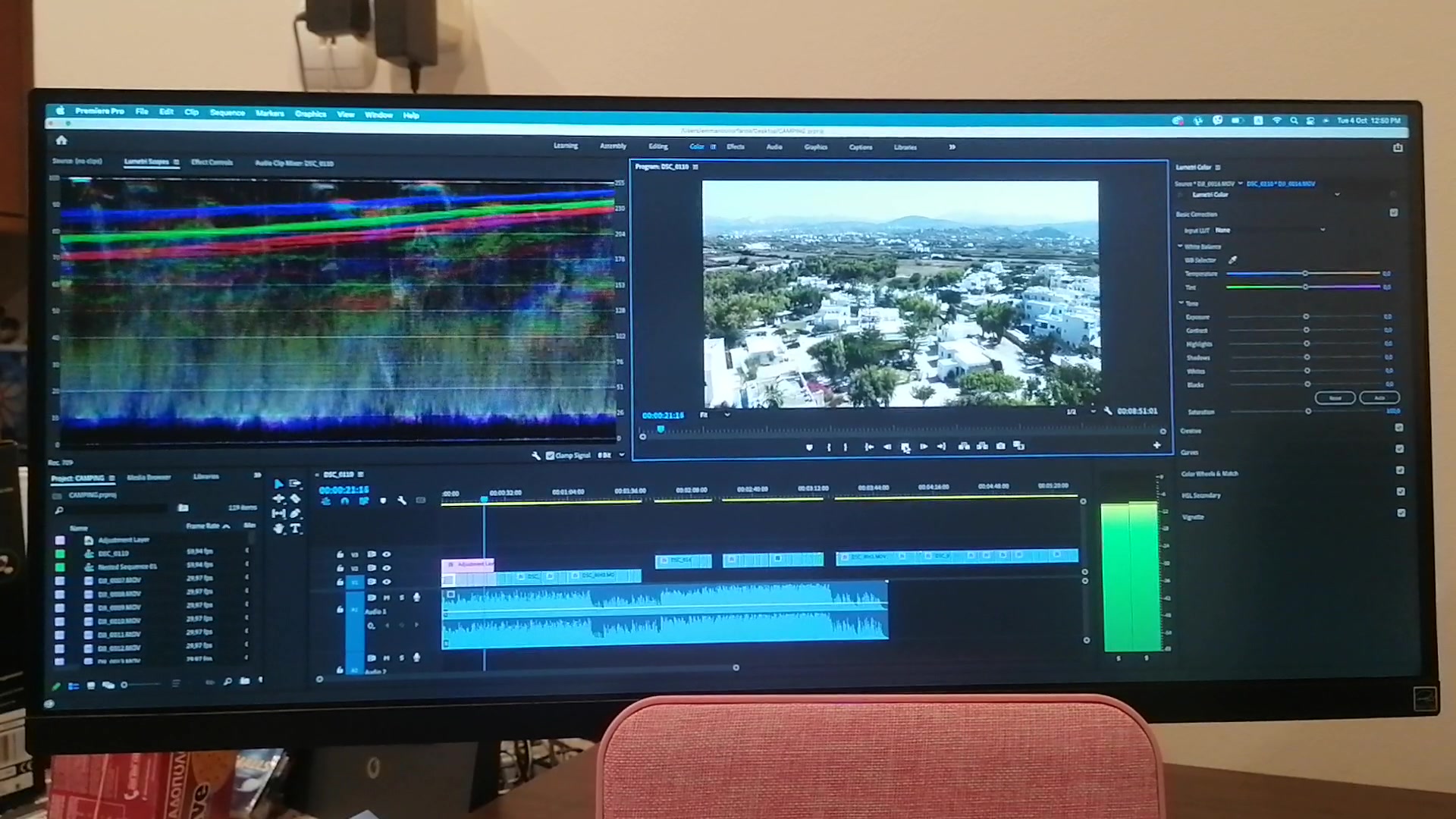The height and width of the screenshot is (819, 1456).
Task: Select the Selection arrow tool
Action: tap(278, 484)
